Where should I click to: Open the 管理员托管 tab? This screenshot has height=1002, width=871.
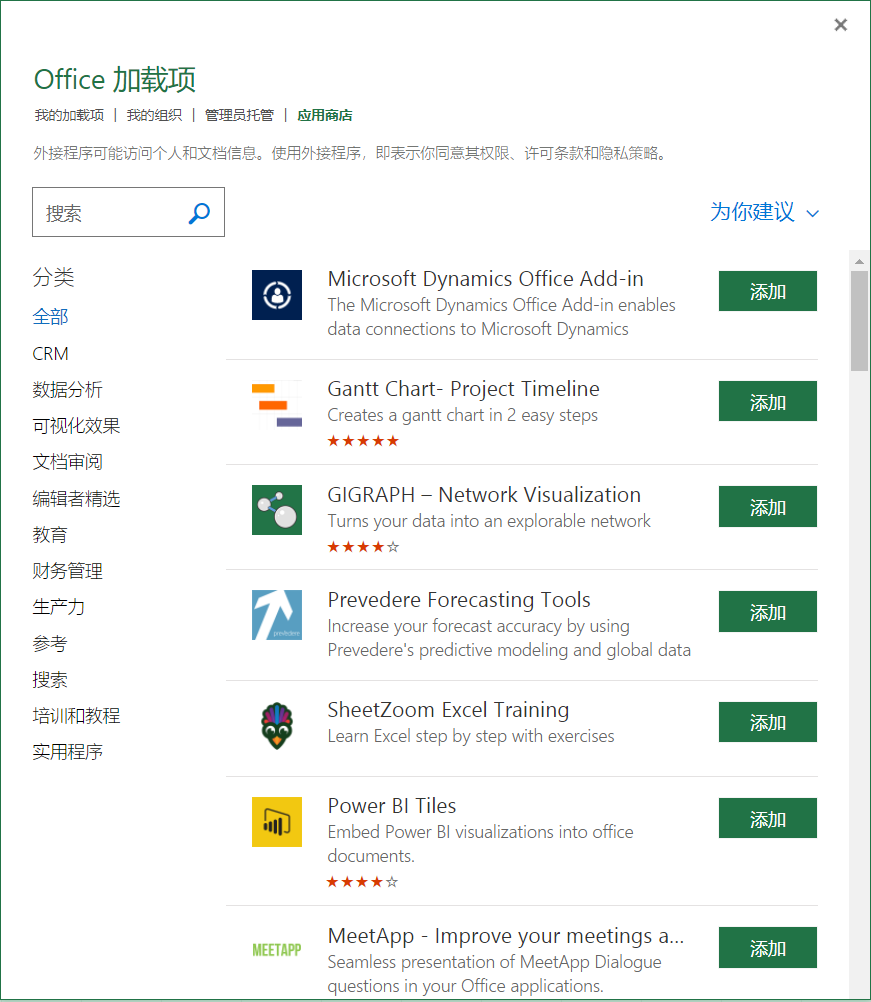click(x=240, y=114)
